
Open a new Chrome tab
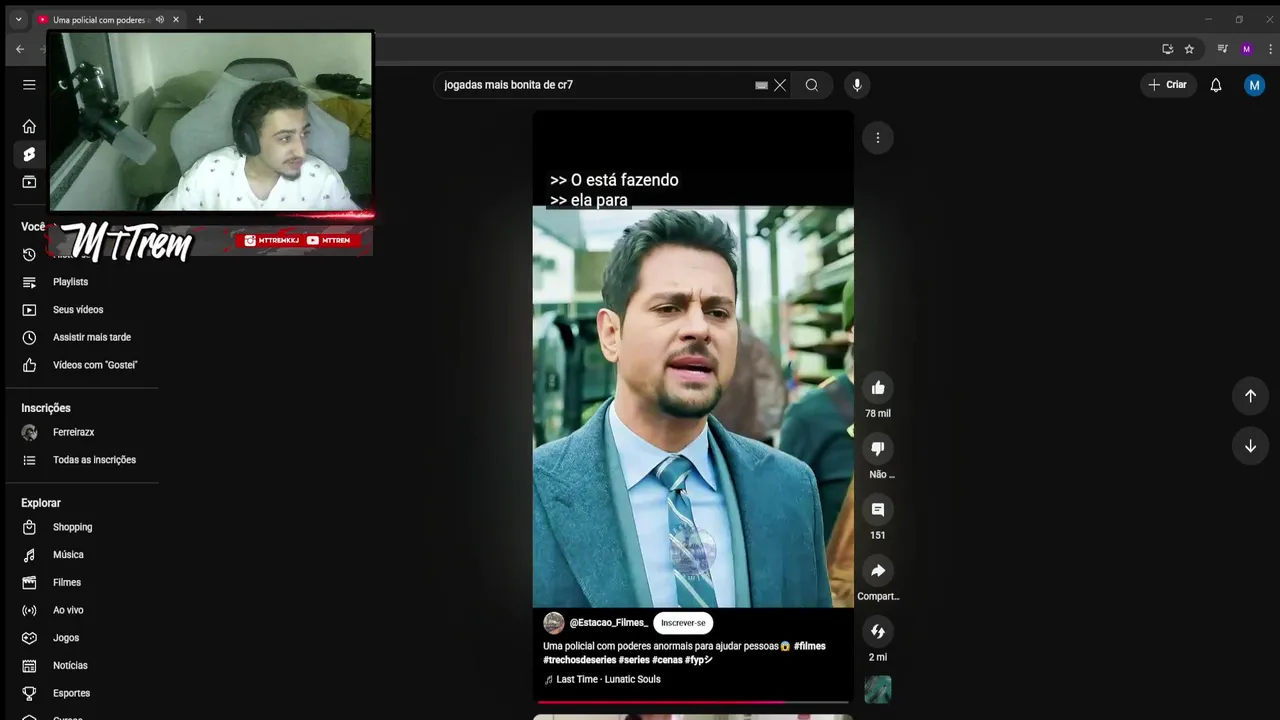pyautogui.click(x=200, y=19)
